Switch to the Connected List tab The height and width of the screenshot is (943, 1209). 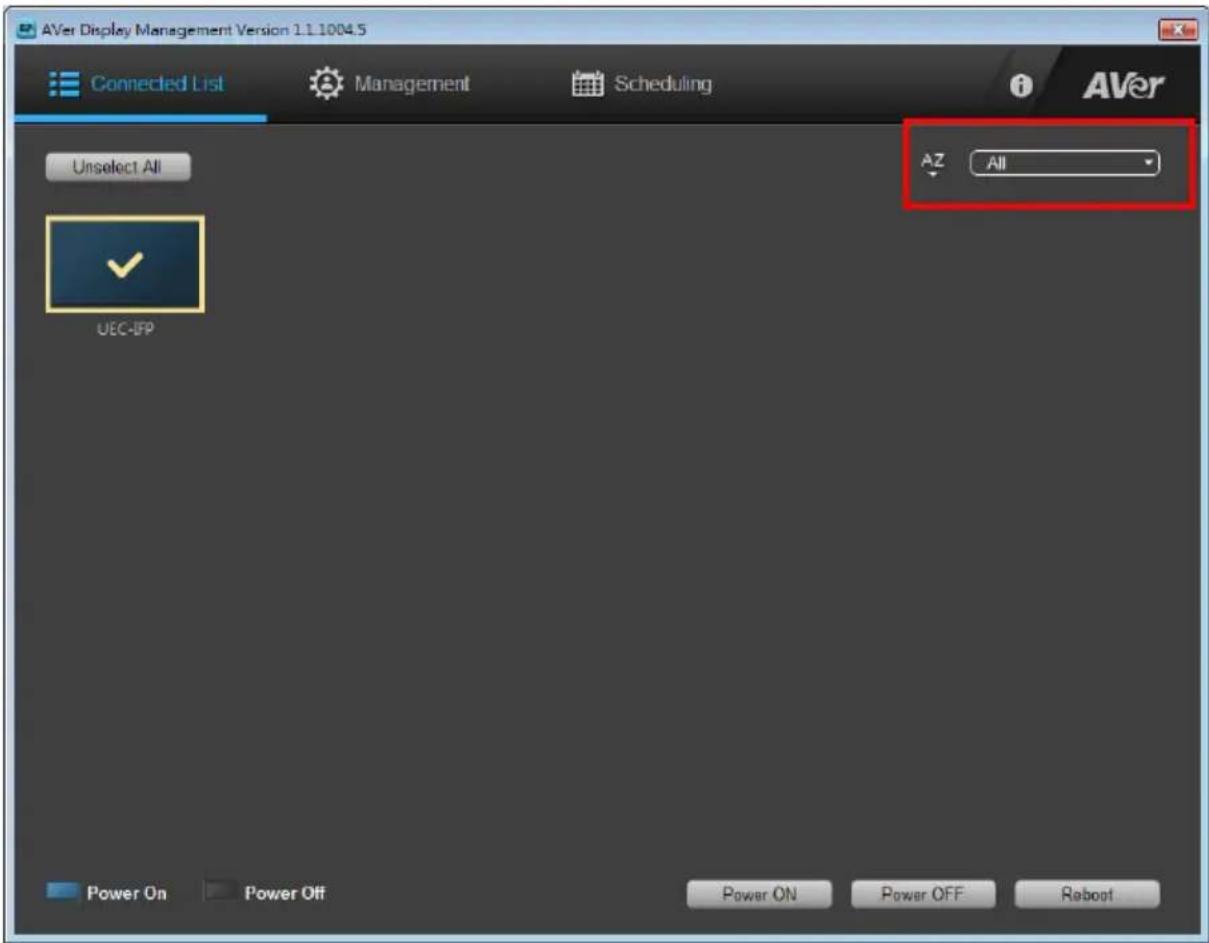pos(138,84)
